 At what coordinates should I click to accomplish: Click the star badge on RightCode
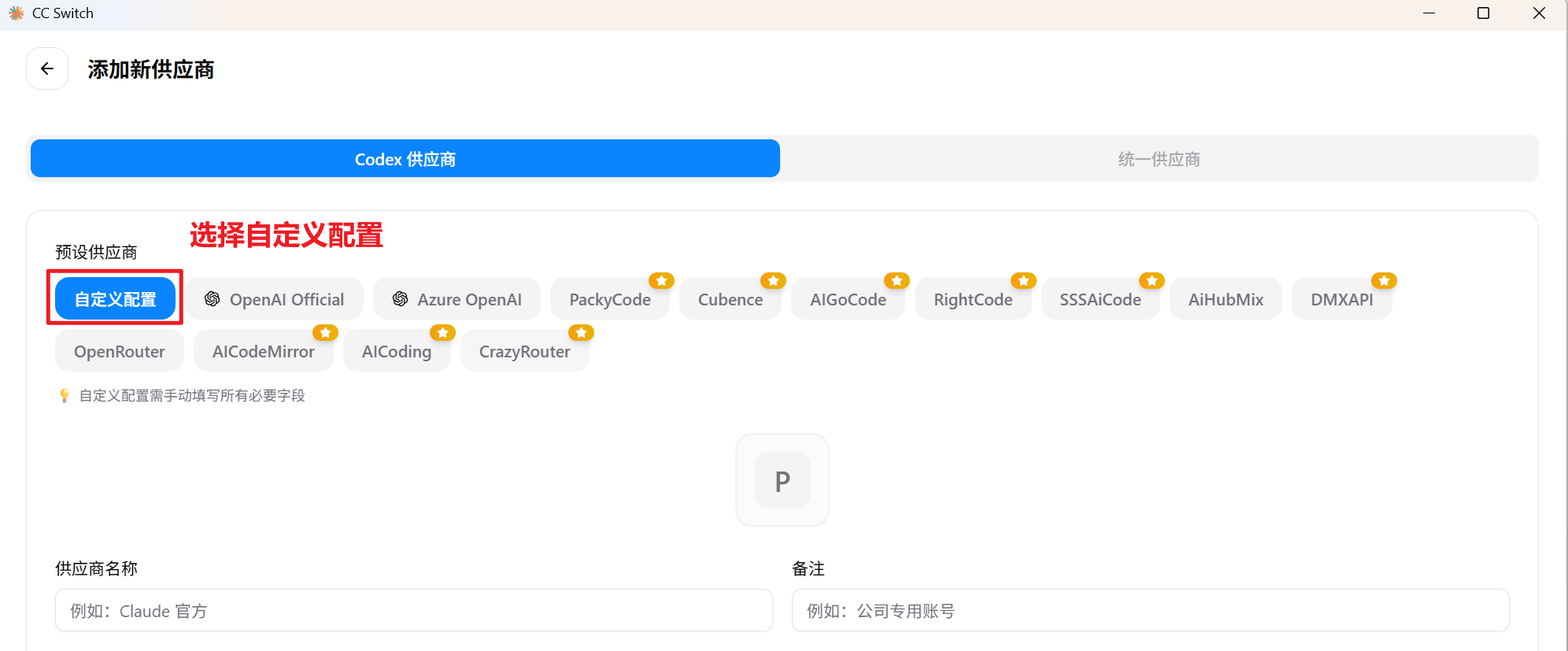coord(1023,280)
